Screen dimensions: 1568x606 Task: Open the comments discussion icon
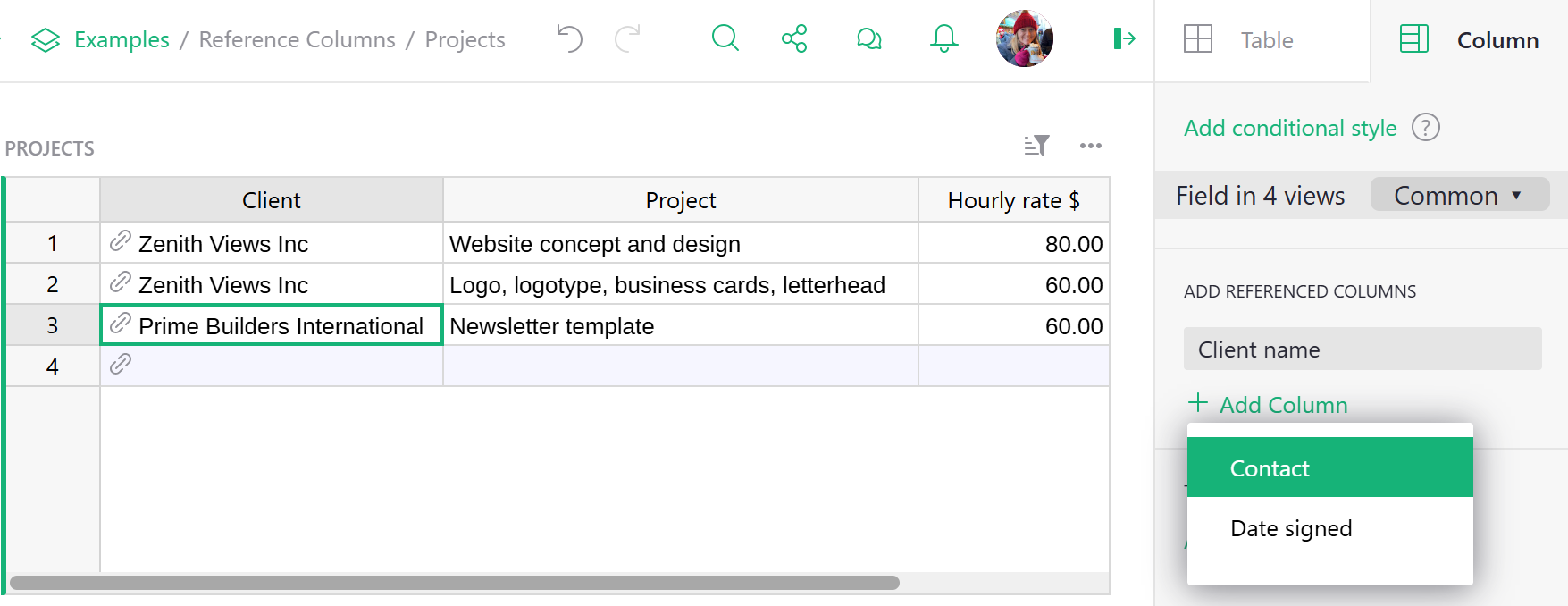tap(868, 38)
